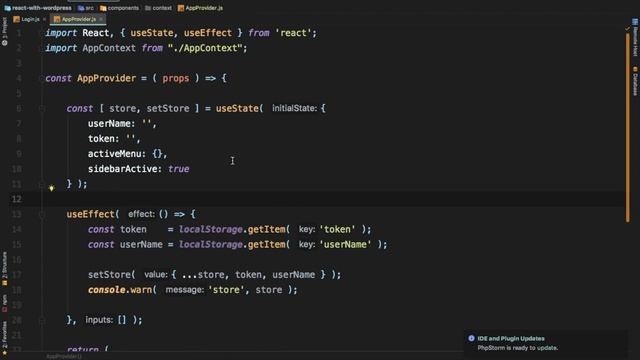Click line number 1 in the gutter
The height and width of the screenshot is (360, 640).
click(x=19, y=33)
